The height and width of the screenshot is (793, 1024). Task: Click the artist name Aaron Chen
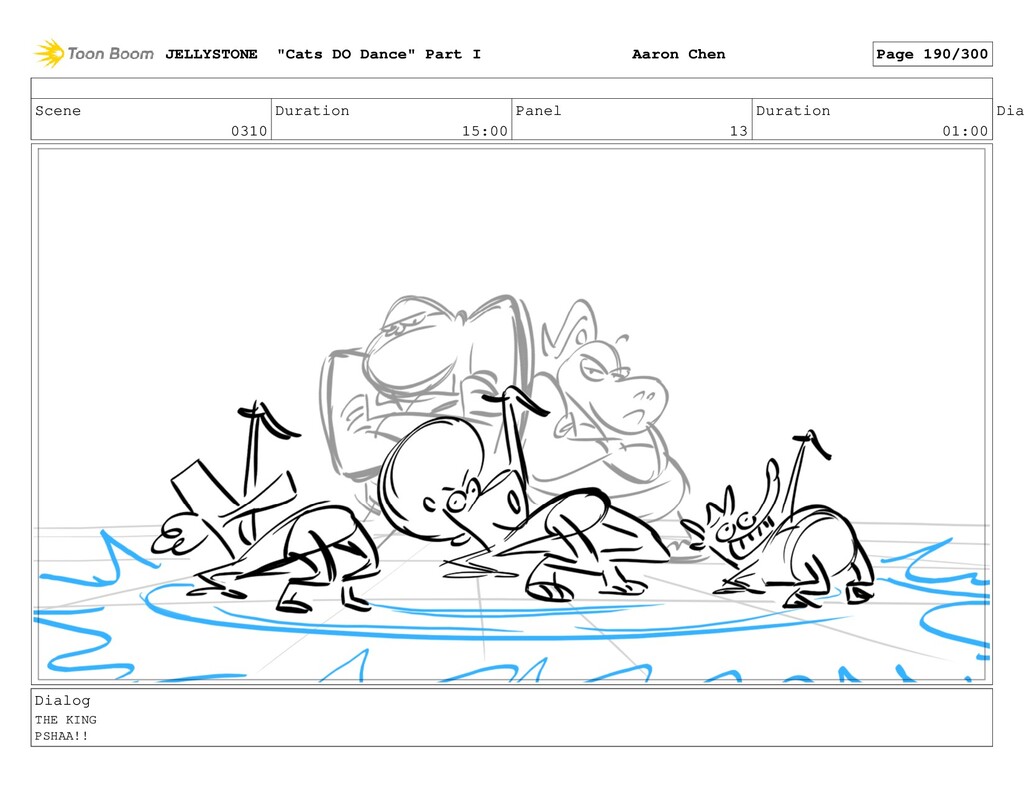679,54
